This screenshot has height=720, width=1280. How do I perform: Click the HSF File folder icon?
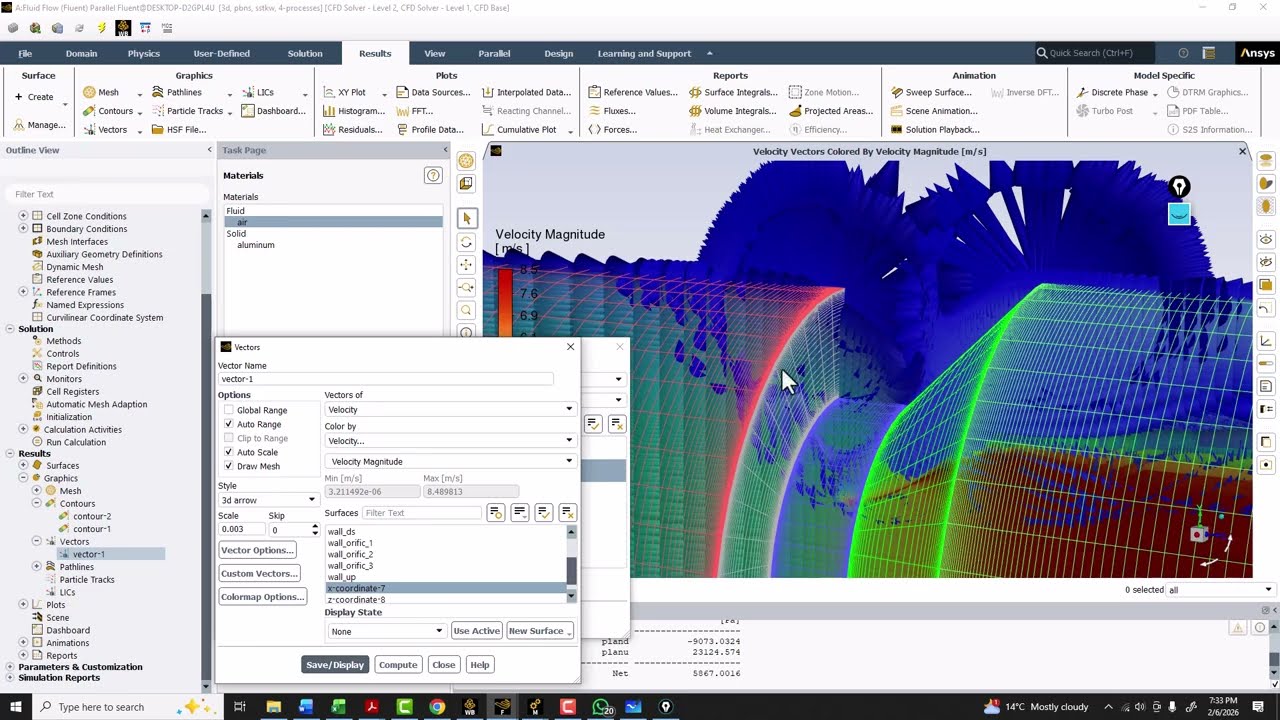[158, 129]
